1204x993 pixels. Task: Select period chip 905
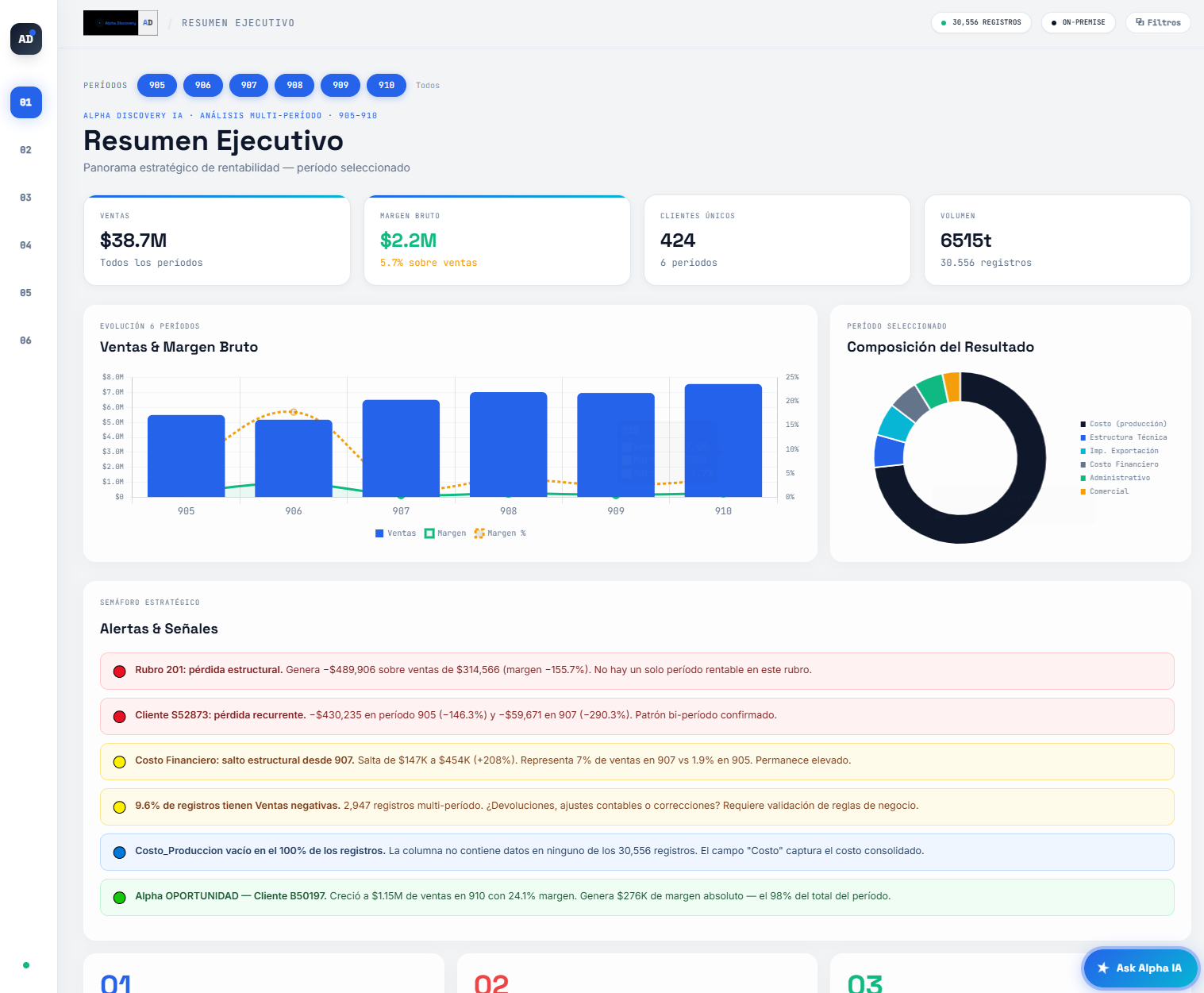click(156, 85)
